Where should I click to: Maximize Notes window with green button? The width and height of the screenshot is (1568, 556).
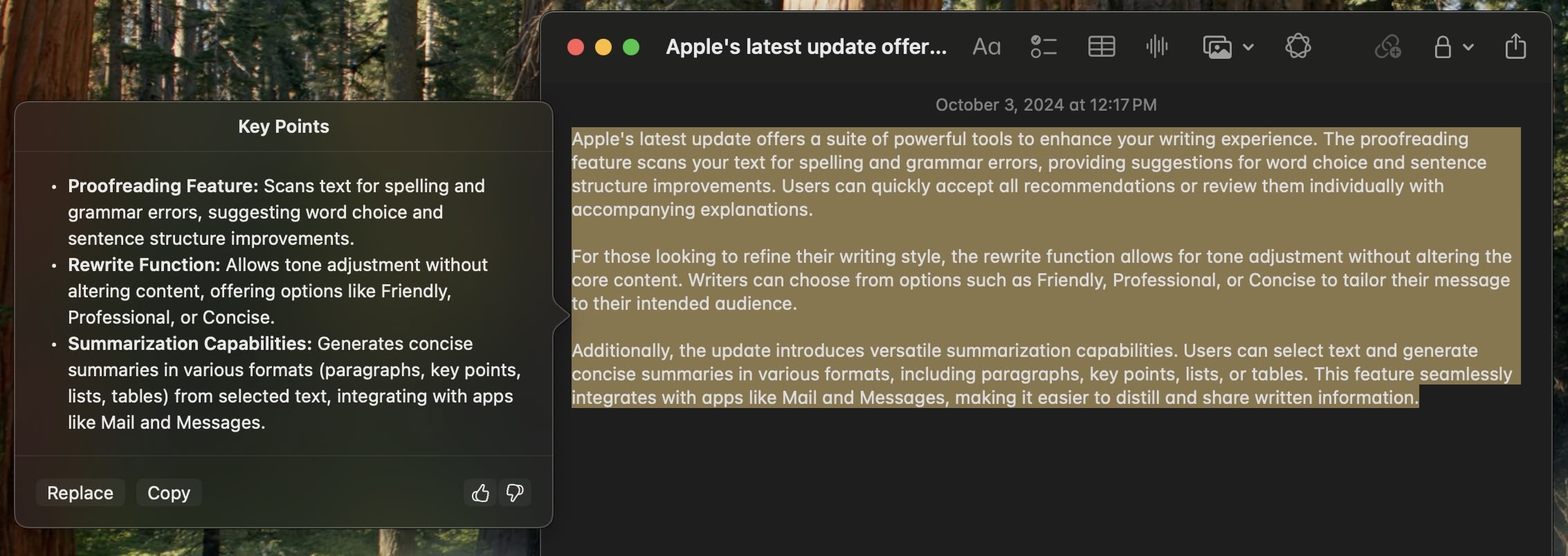631,47
